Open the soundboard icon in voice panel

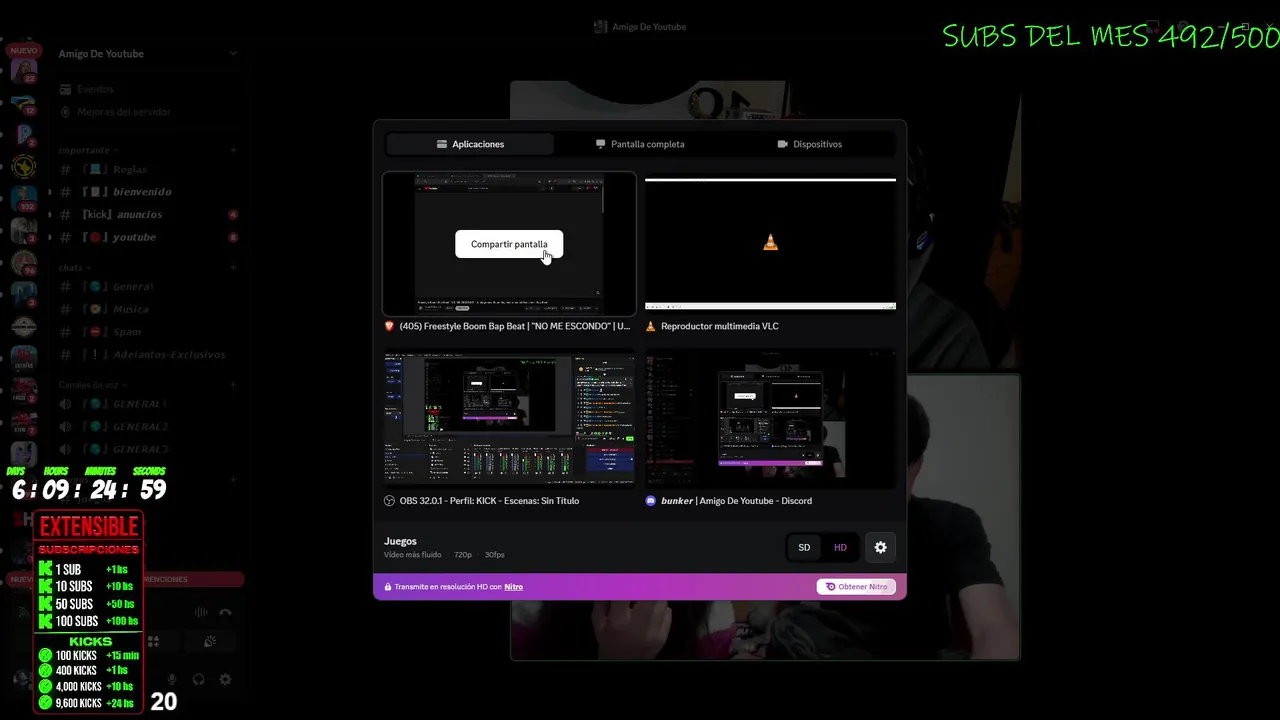209,642
